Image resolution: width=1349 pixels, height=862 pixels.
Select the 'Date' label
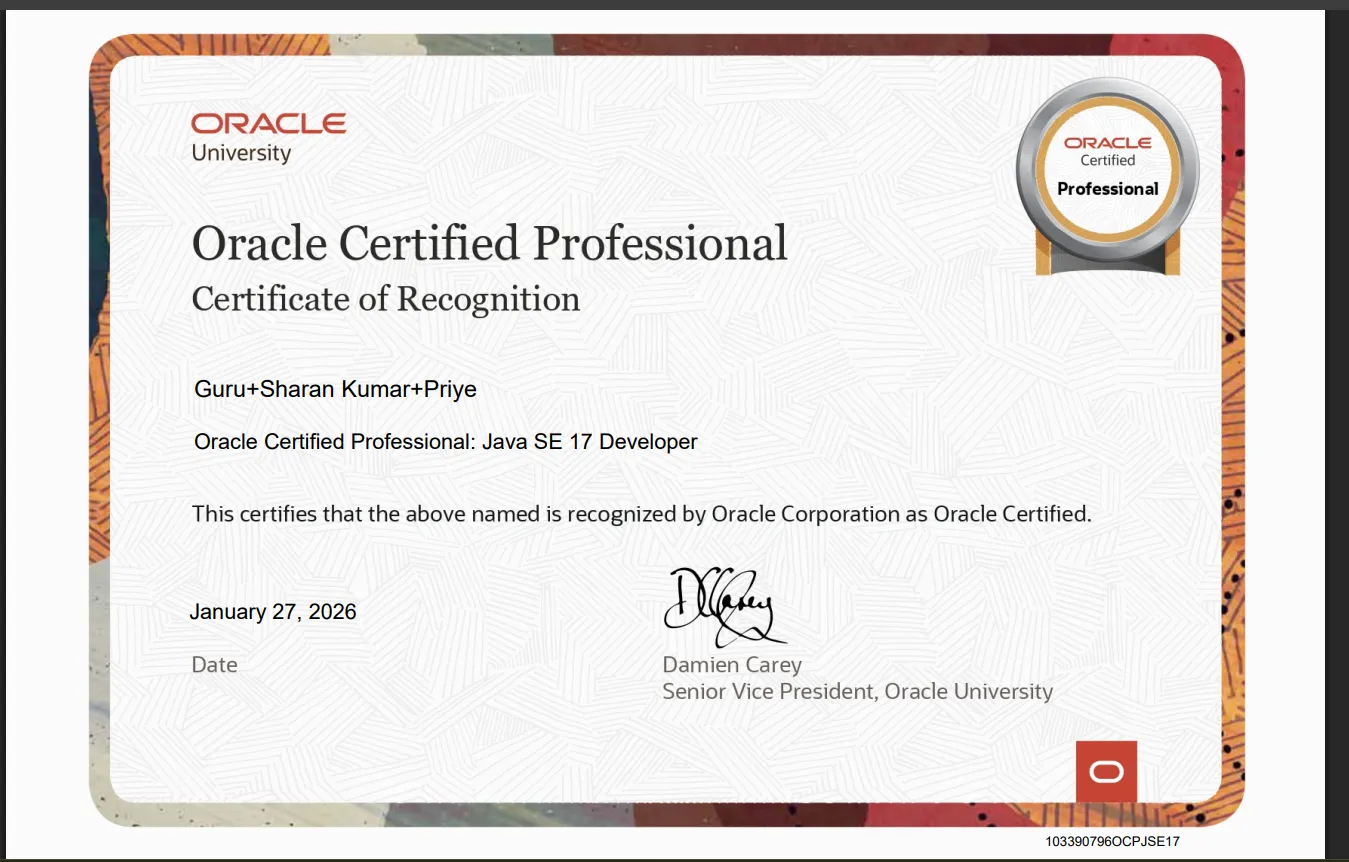point(214,664)
